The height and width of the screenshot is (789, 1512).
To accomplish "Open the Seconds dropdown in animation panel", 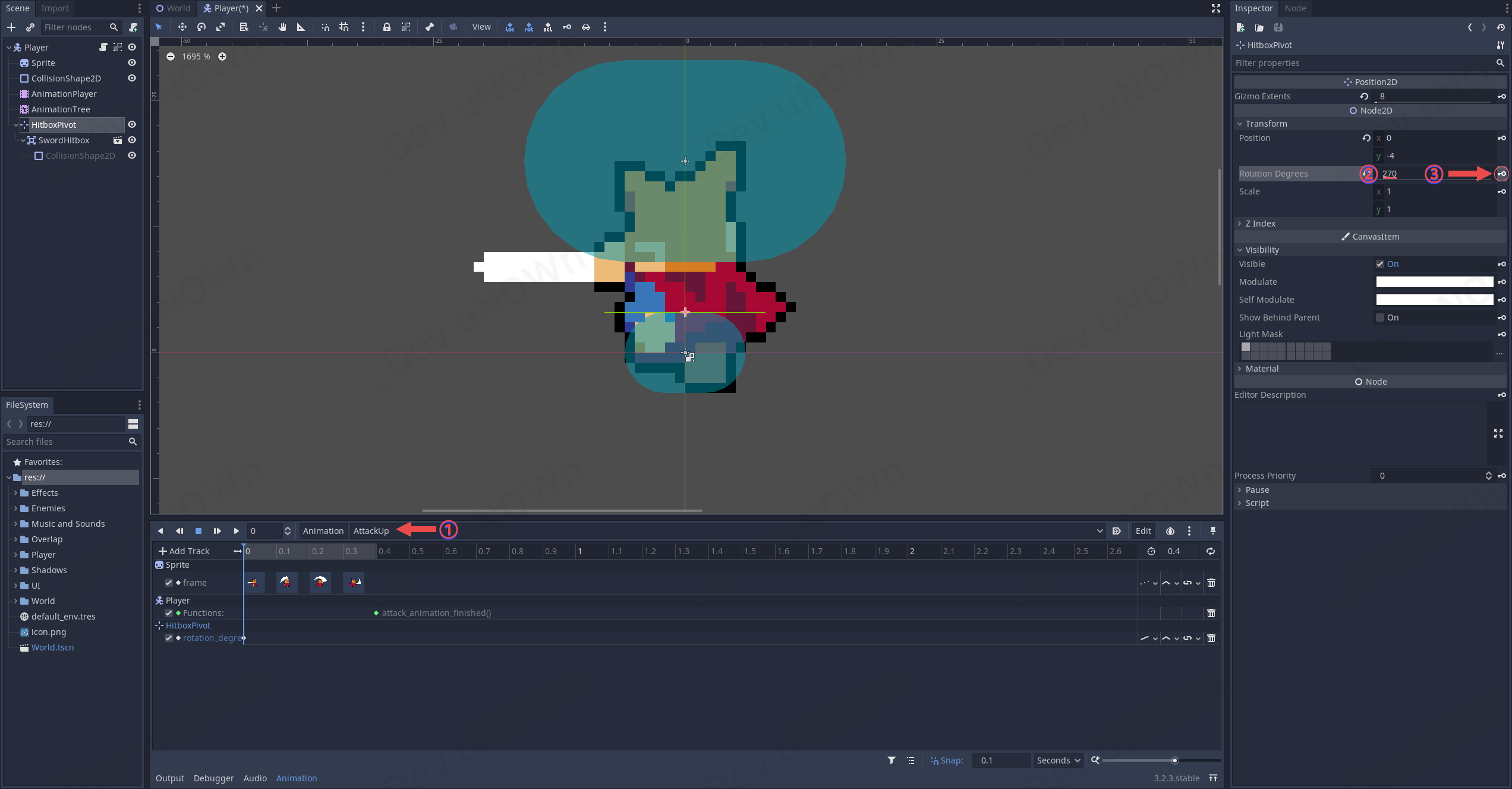I will (x=1058, y=760).
